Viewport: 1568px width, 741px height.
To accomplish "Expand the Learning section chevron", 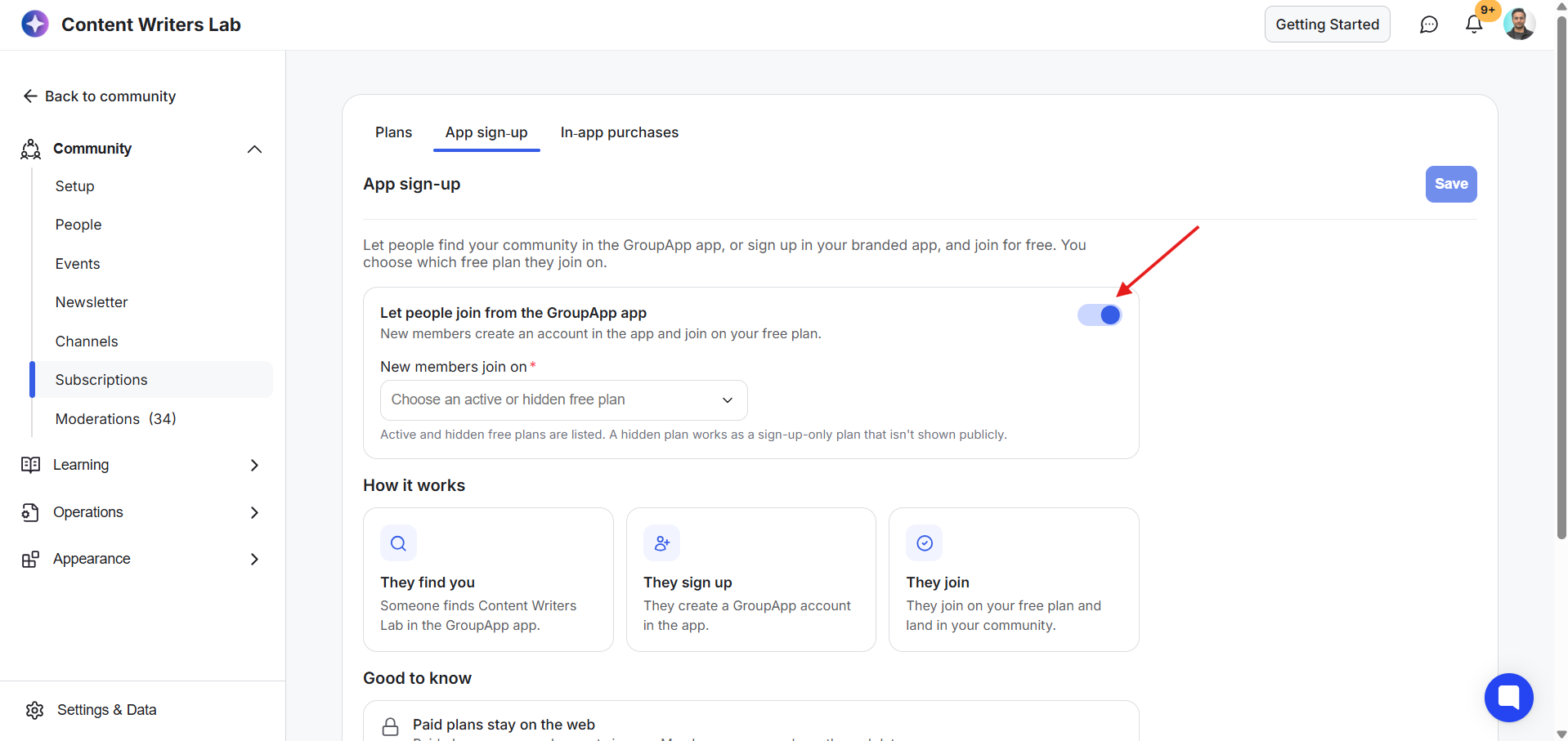I will click(254, 465).
